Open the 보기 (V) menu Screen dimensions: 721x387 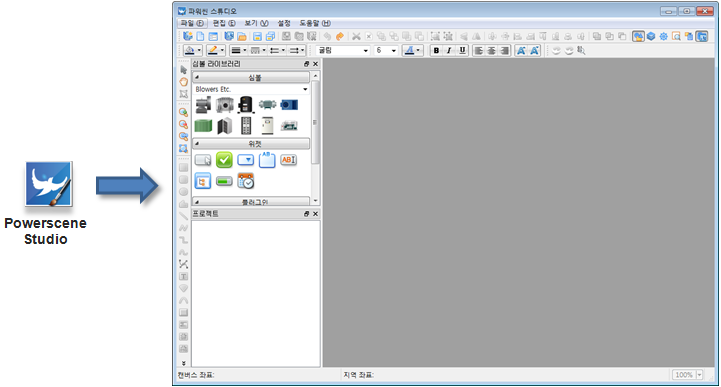256,23
